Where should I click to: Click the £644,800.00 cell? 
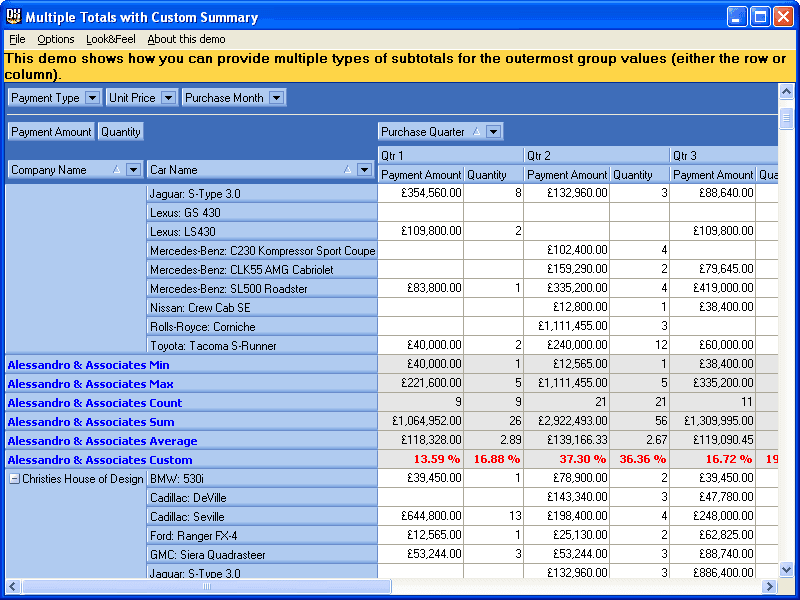click(421, 516)
